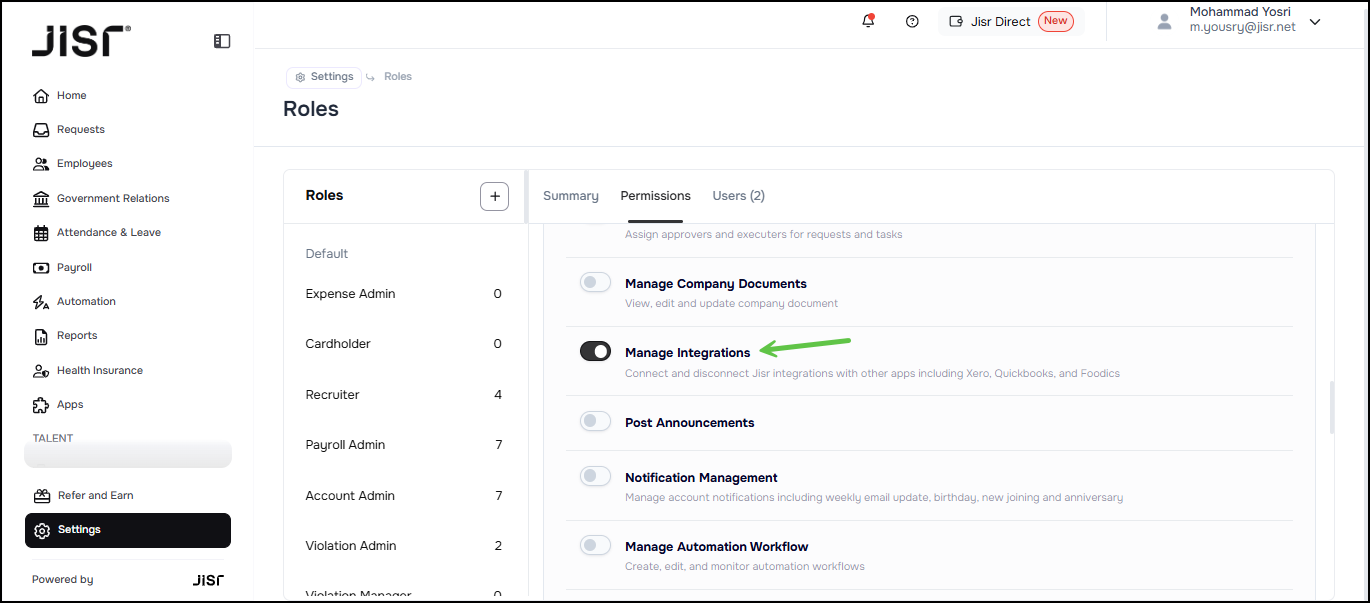Viewport: 1370px width, 603px height.
Task: Go back via the Settings breadcrumb
Action: click(324, 77)
